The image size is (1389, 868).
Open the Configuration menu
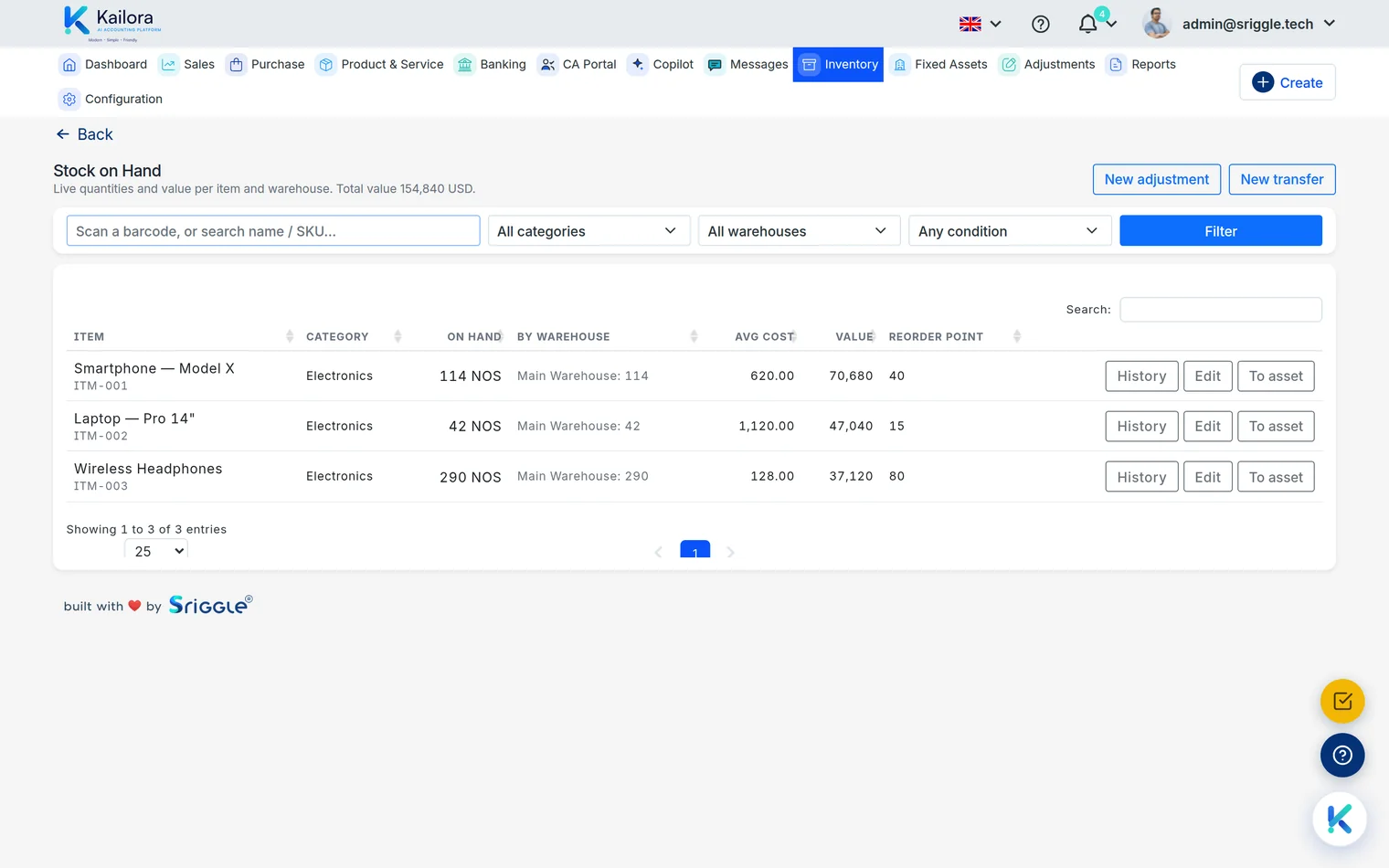[x=111, y=99]
